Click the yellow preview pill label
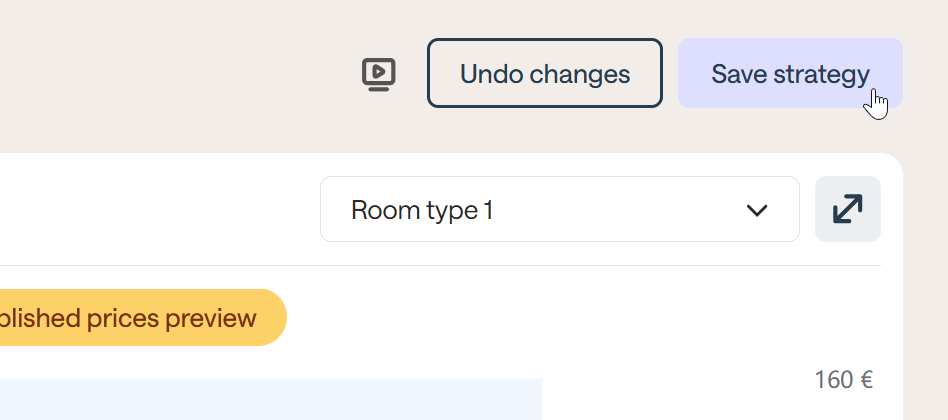The image size is (948, 420). point(142,318)
